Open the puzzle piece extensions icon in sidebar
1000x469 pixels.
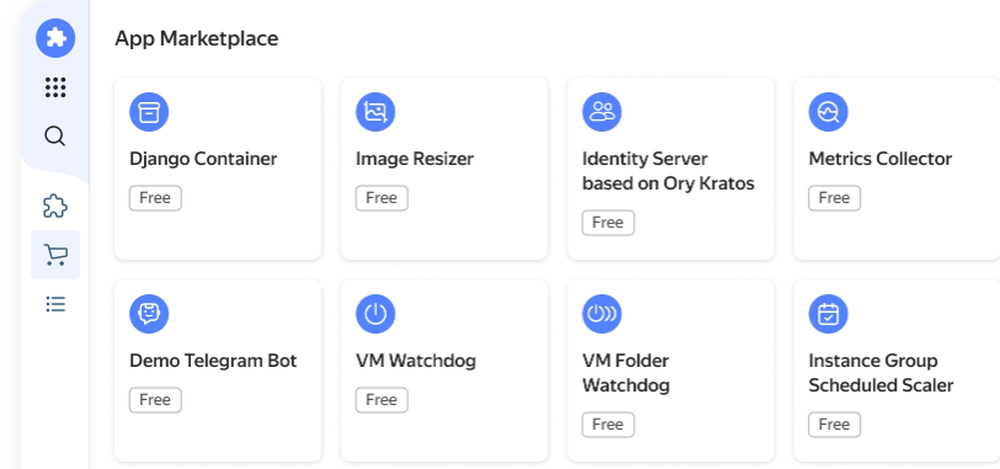pyautogui.click(x=56, y=207)
